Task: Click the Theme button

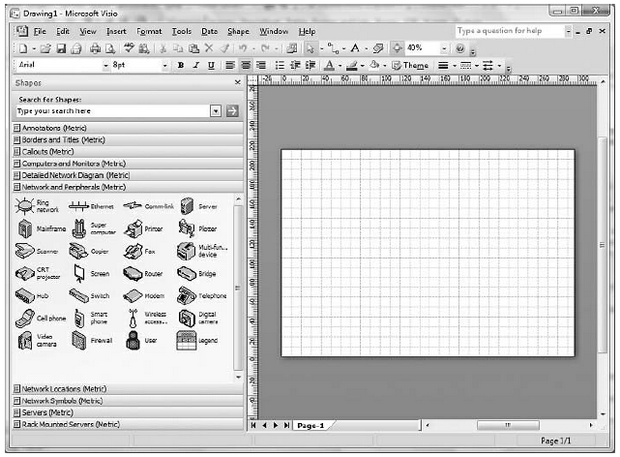Action: [410, 65]
